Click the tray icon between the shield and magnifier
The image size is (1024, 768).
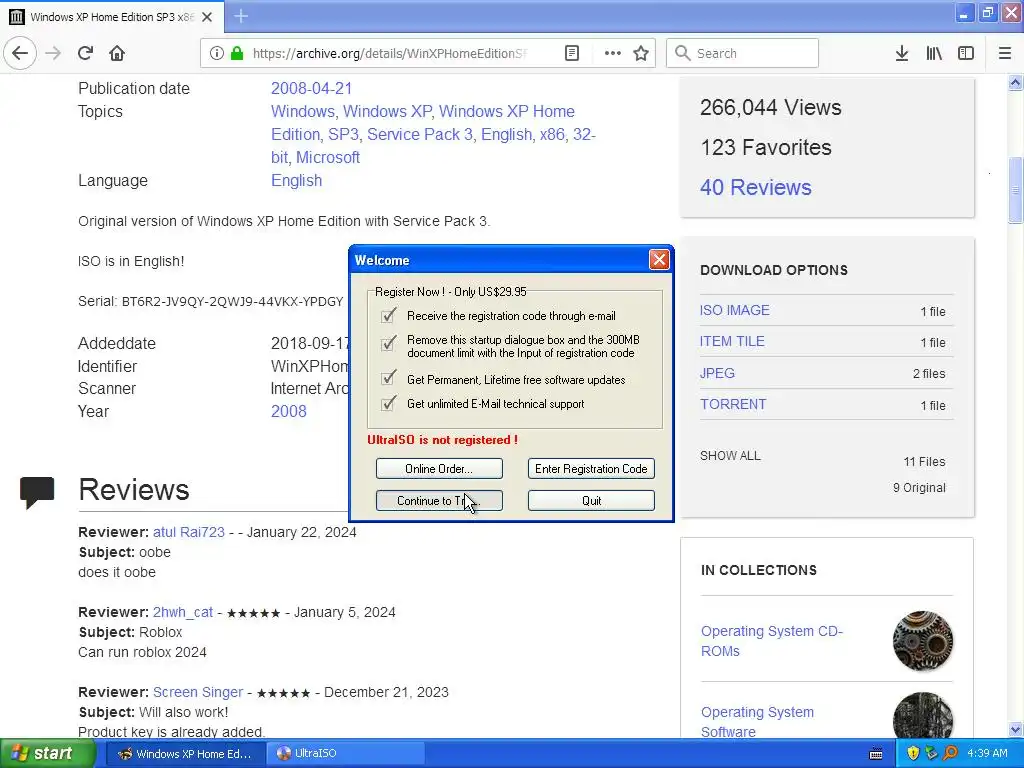tap(931, 753)
